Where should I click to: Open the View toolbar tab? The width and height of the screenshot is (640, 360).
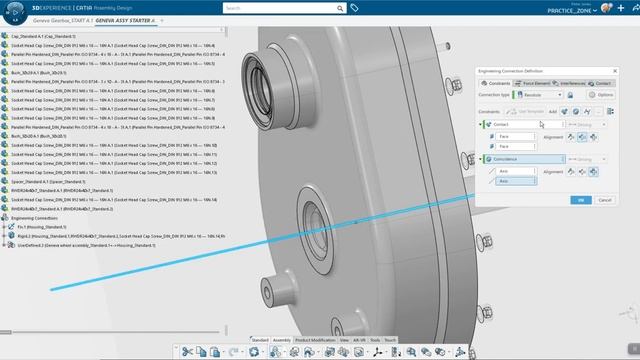coord(344,340)
